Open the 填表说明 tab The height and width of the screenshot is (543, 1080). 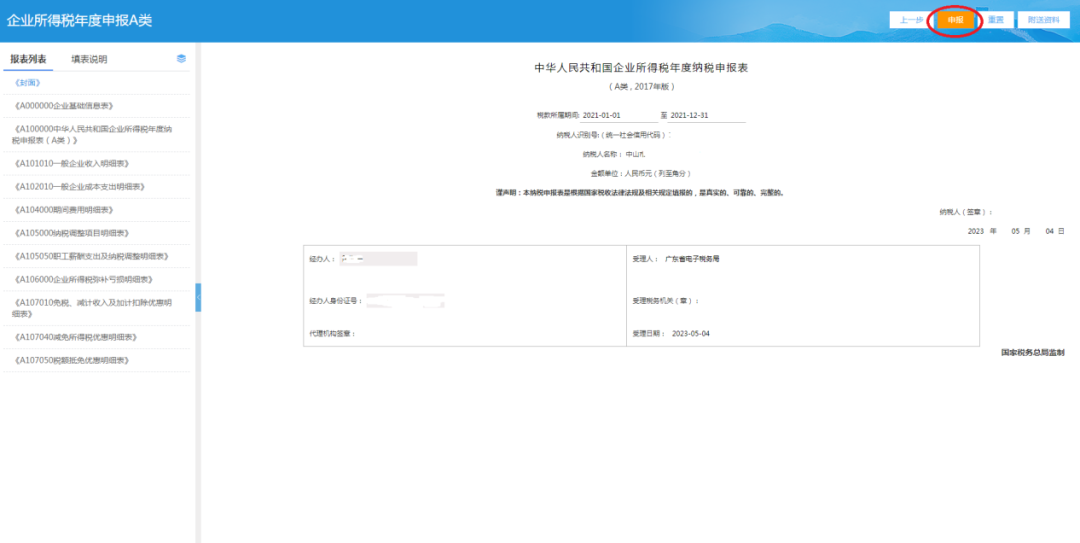tap(89, 59)
